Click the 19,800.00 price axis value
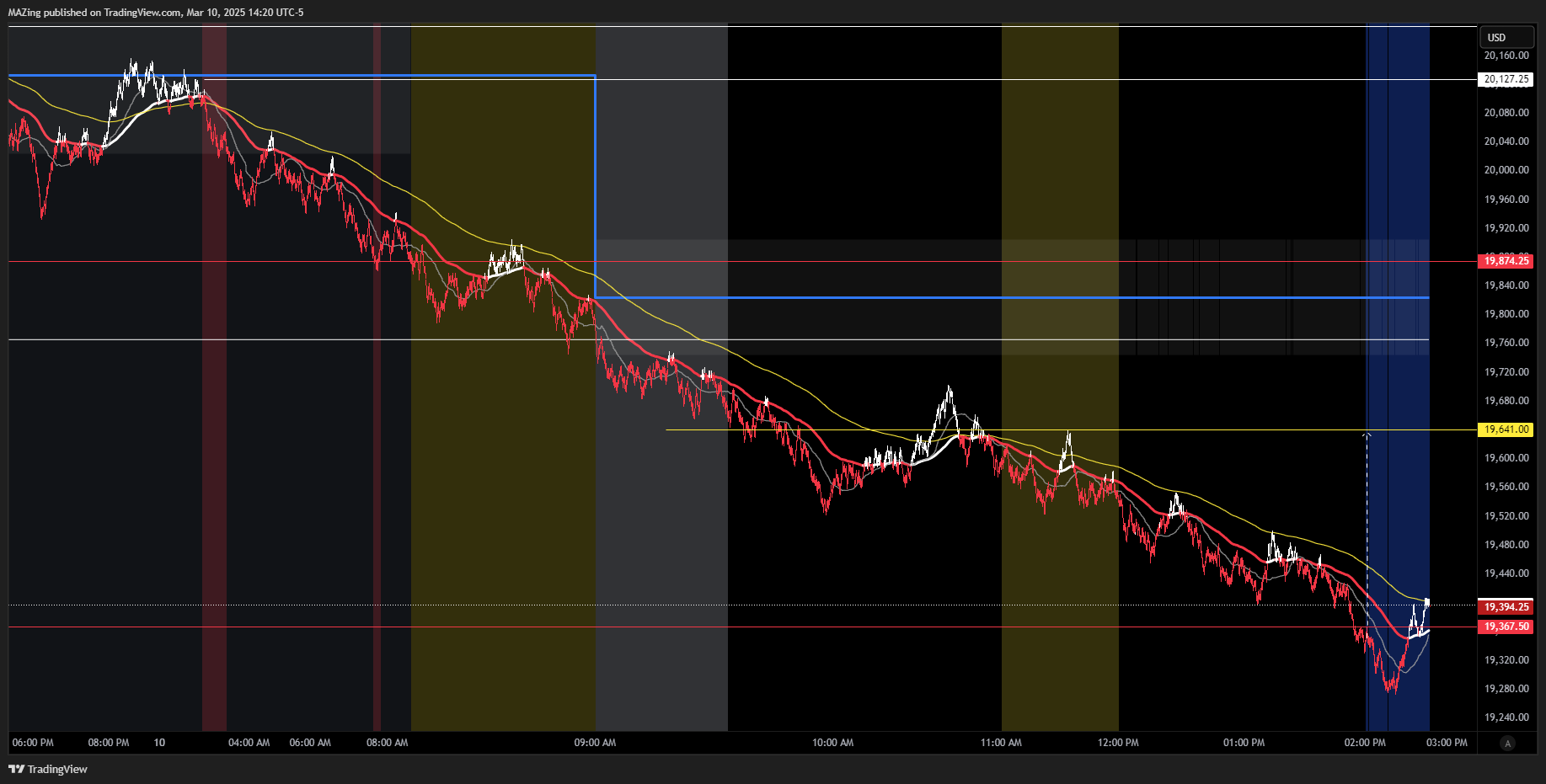Screen dimensions: 1546x784 (1506, 314)
